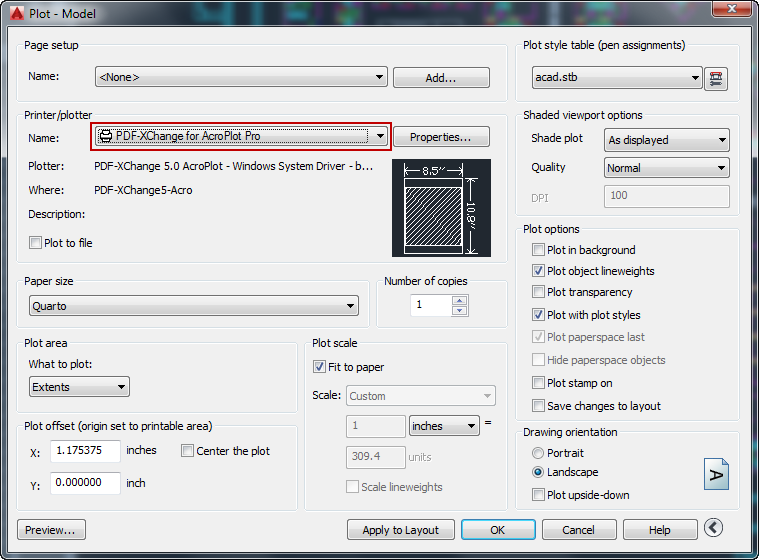The image size is (759, 560).
Task: Open What to plot Extents dropdown
Action: click(x=79, y=387)
